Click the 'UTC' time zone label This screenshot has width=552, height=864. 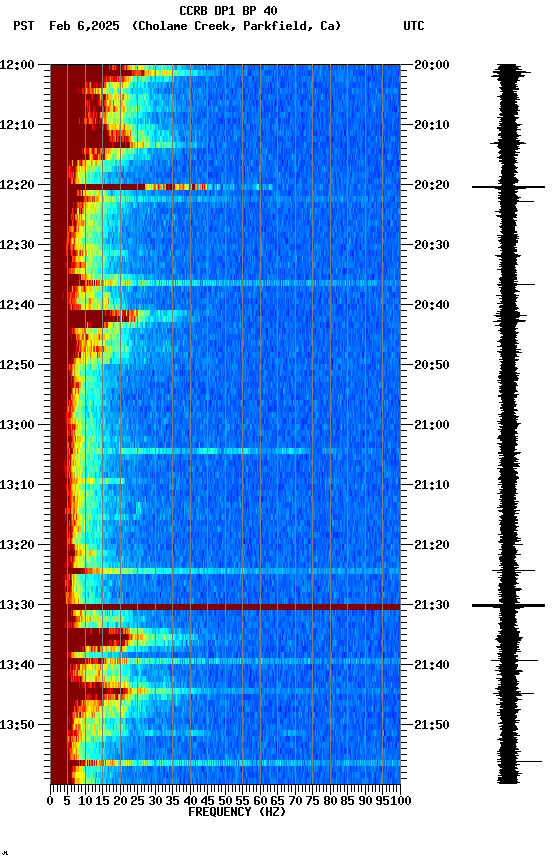(x=414, y=26)
